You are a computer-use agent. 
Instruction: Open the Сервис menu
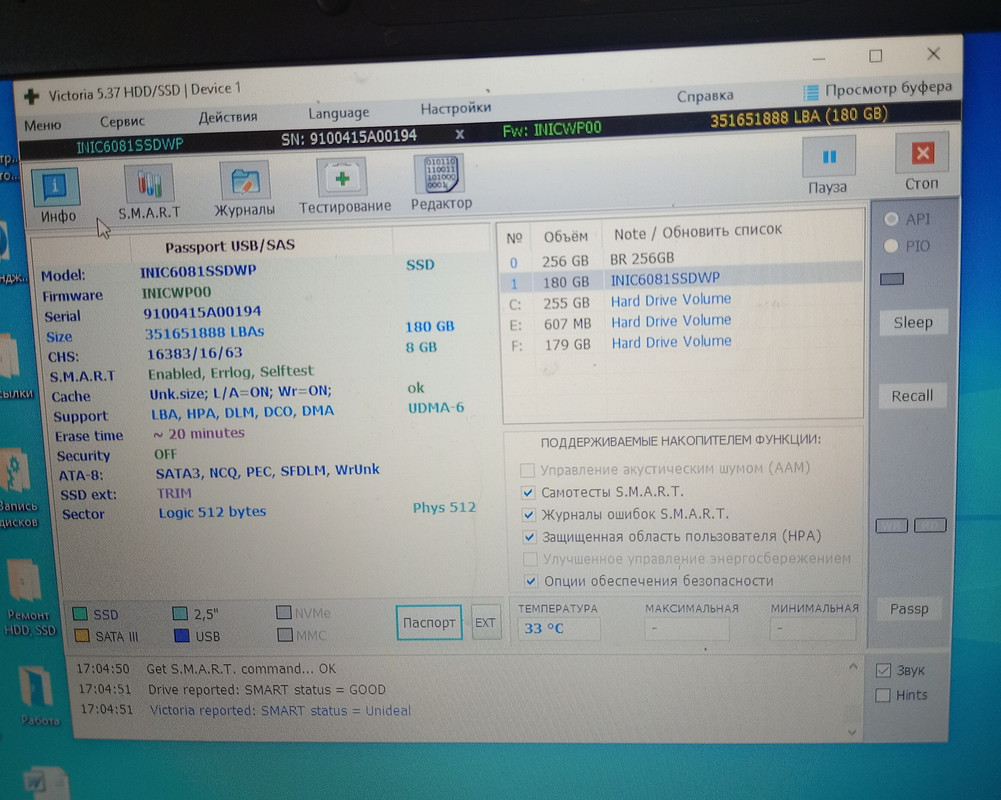coord(122,121)
